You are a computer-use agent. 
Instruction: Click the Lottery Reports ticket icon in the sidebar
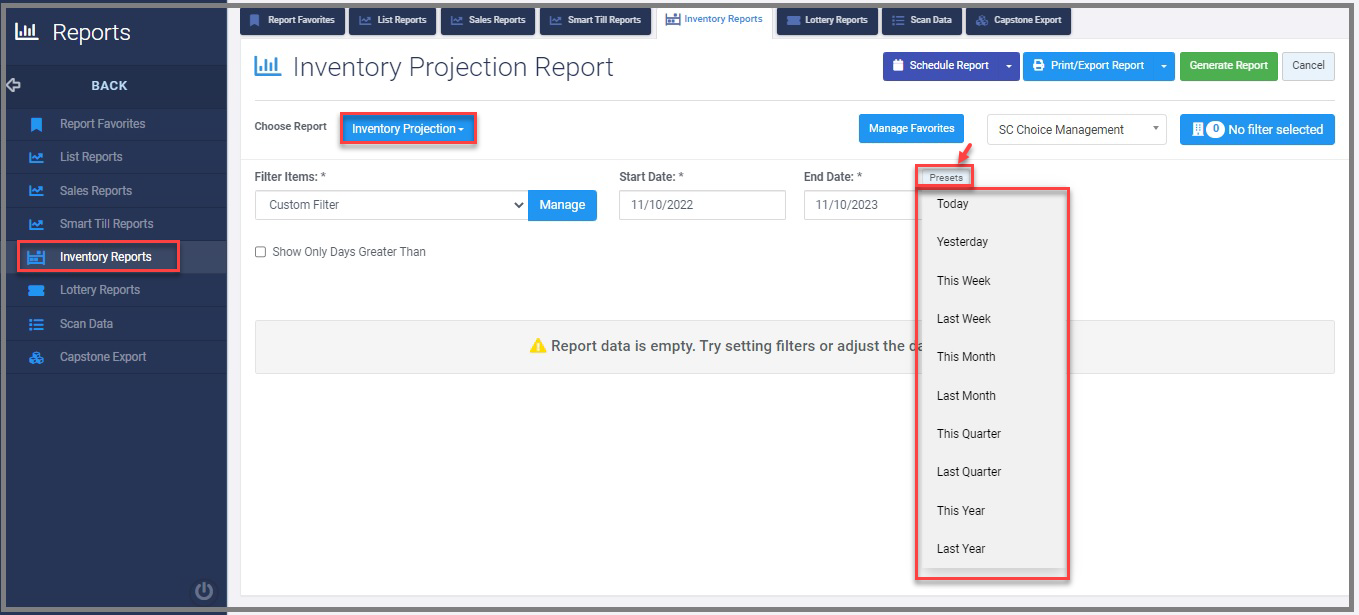pos(36,290)
